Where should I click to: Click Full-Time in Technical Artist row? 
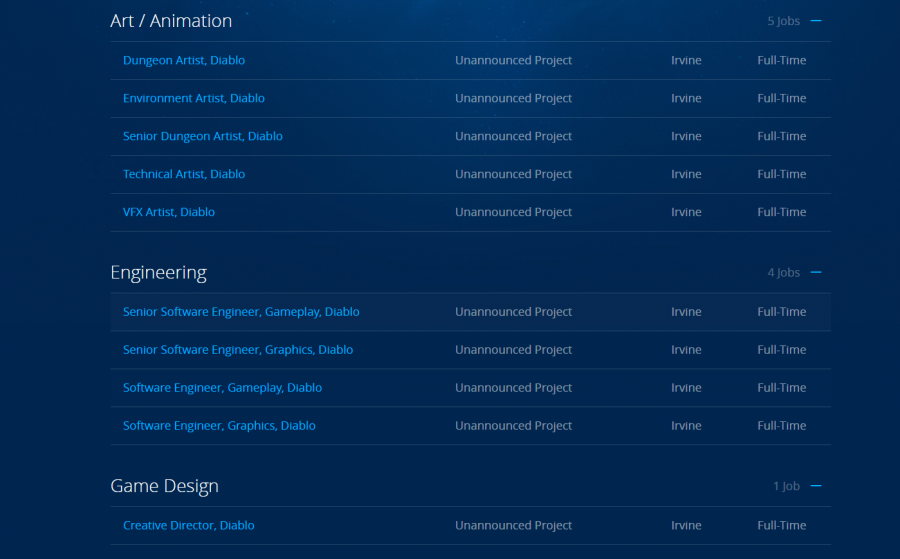pos(781,174)
